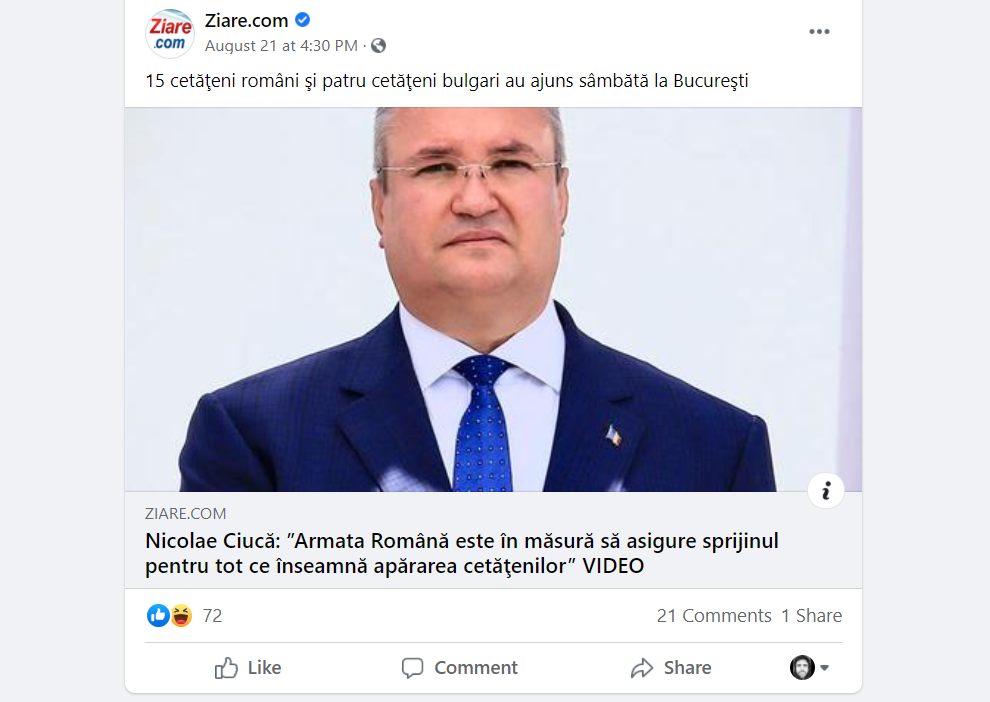Open the article preview image
Viewport: 990px width, 702px height.
pyautogui.click(x=493, y=299)
